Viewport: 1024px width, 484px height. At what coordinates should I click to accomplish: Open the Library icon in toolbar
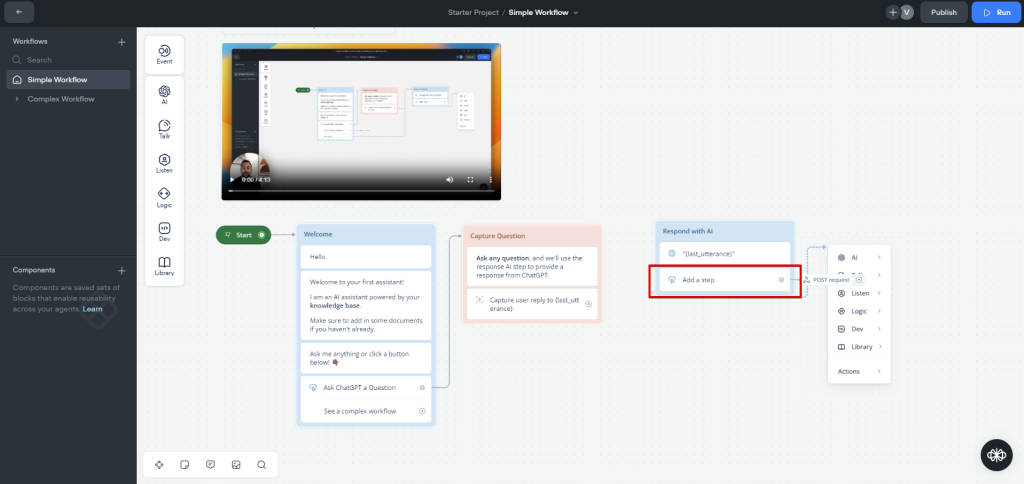[164, 265]
